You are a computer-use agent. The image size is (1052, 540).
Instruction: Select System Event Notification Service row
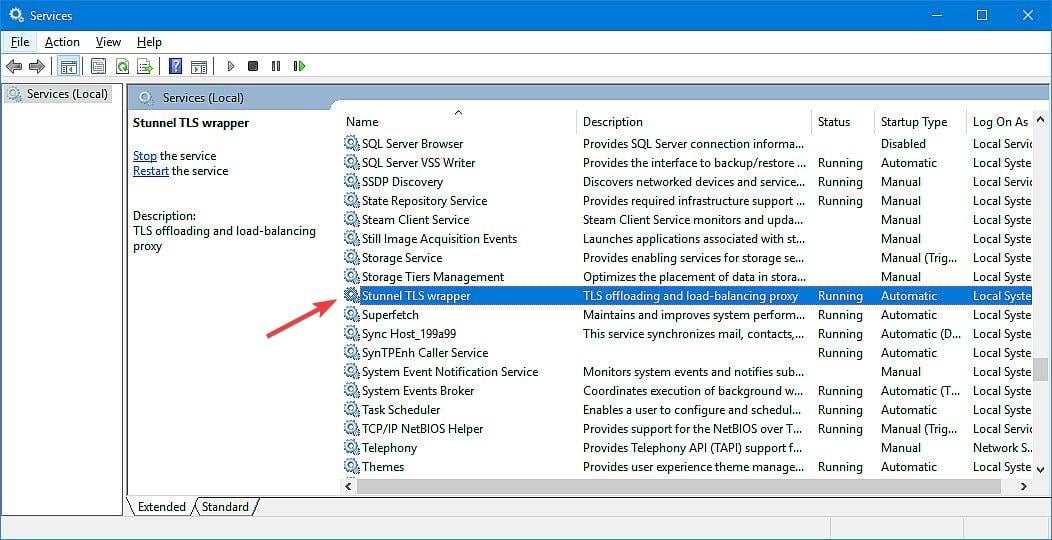[687, 372]
